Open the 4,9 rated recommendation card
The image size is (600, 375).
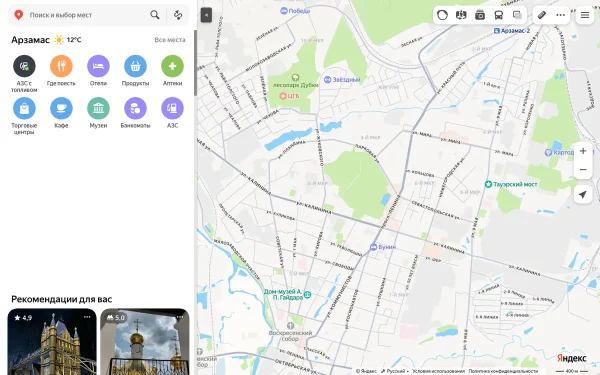click(x=52, y=342)
